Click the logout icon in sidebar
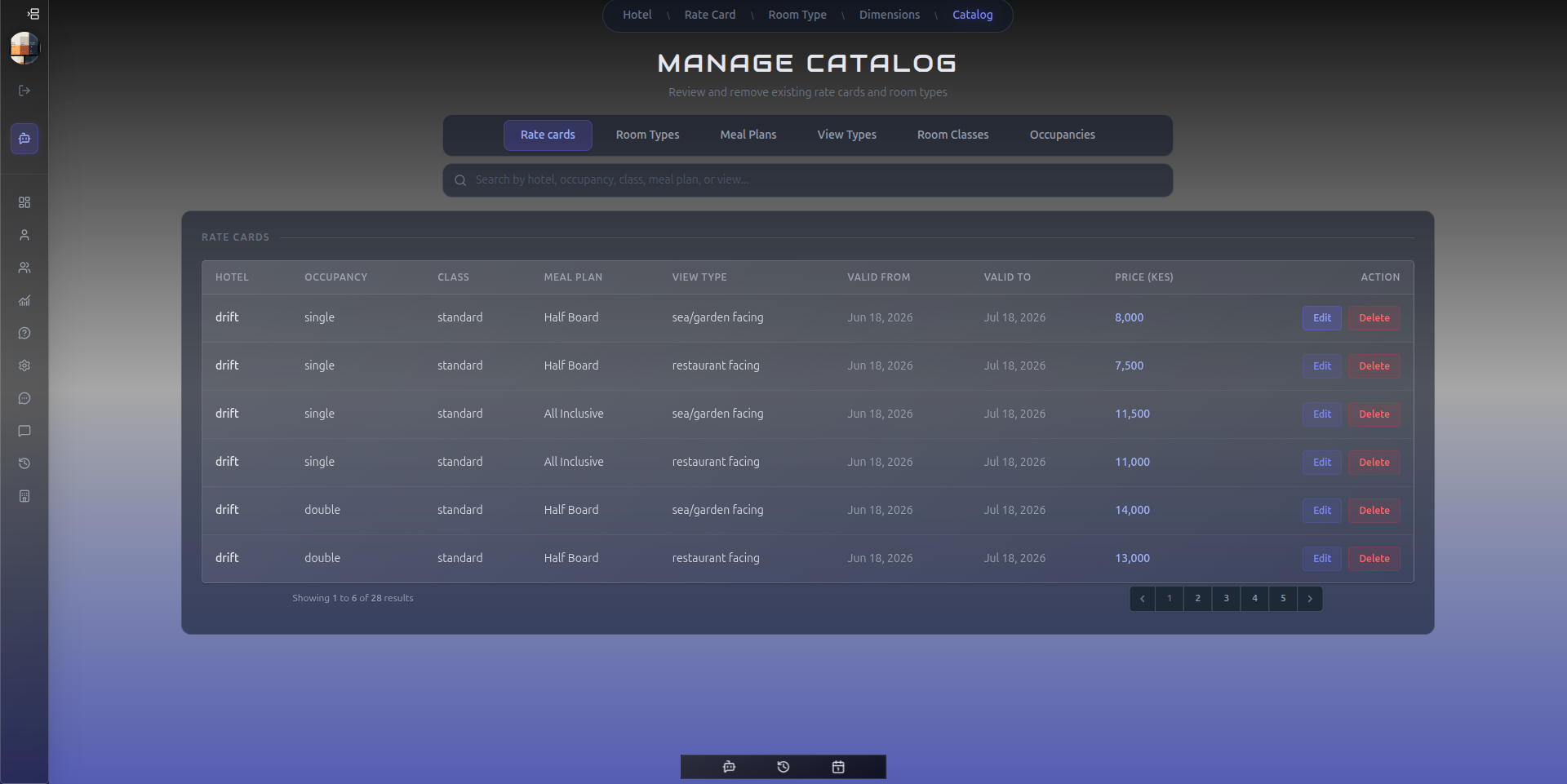 (24, 91)
